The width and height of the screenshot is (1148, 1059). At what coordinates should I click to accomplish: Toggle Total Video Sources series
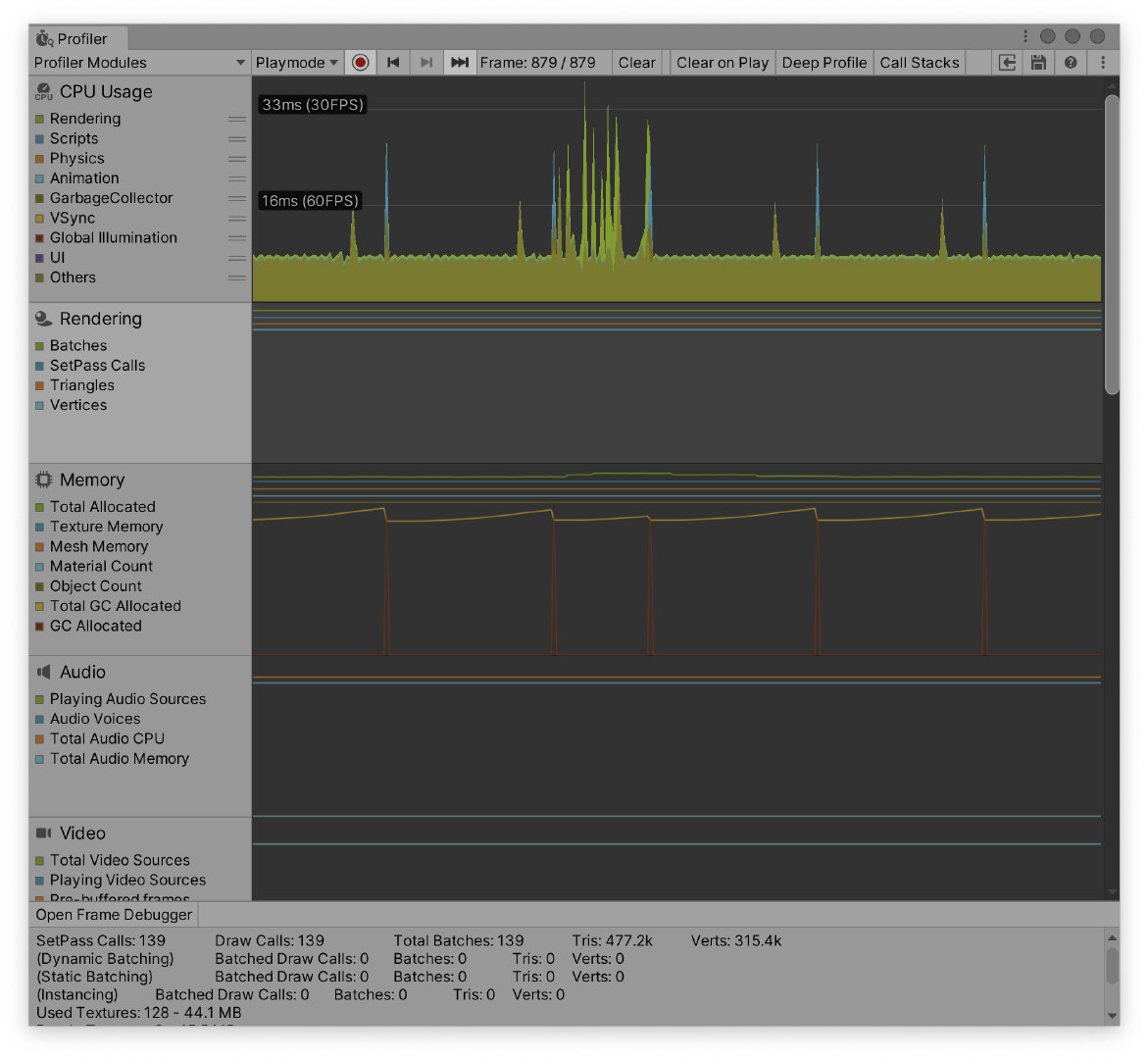coord(39,861)
